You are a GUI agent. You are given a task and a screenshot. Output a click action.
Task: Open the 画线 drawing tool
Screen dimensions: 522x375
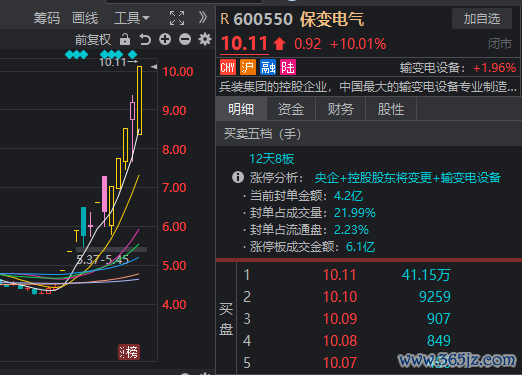[85, 18]
